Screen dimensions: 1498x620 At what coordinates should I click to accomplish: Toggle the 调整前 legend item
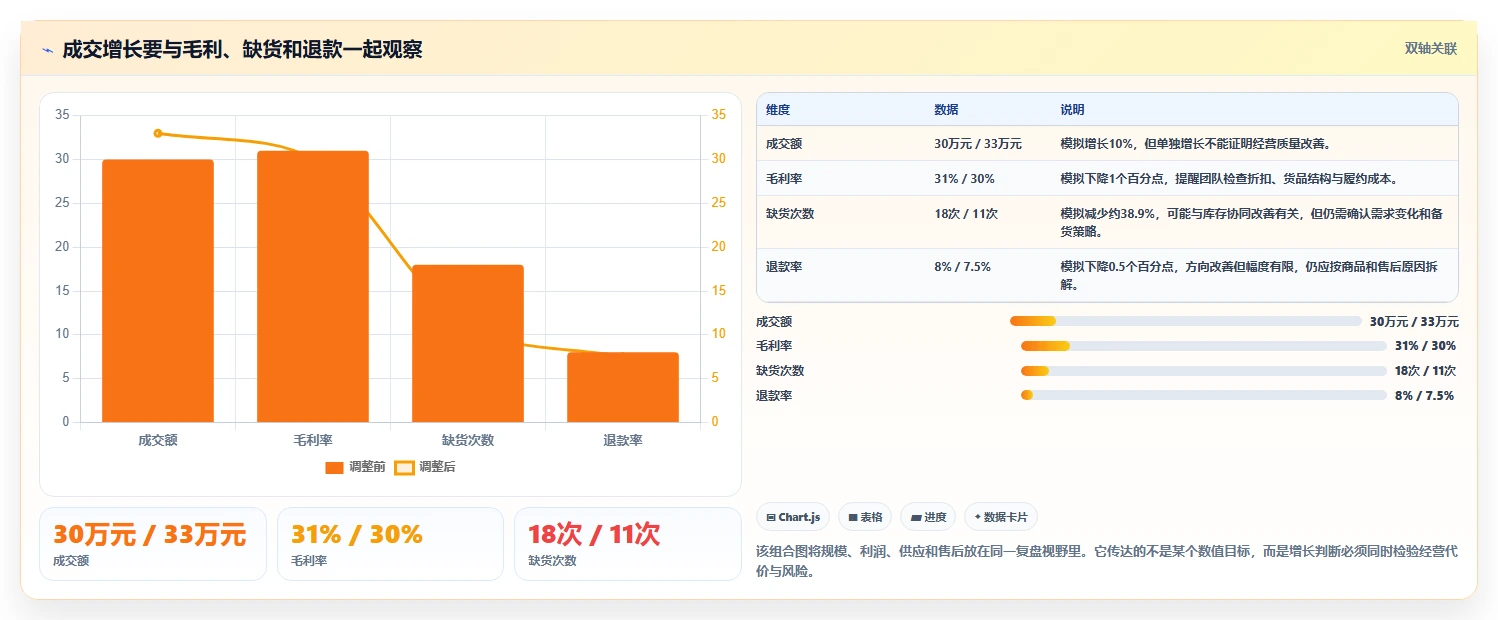[355, 467]
